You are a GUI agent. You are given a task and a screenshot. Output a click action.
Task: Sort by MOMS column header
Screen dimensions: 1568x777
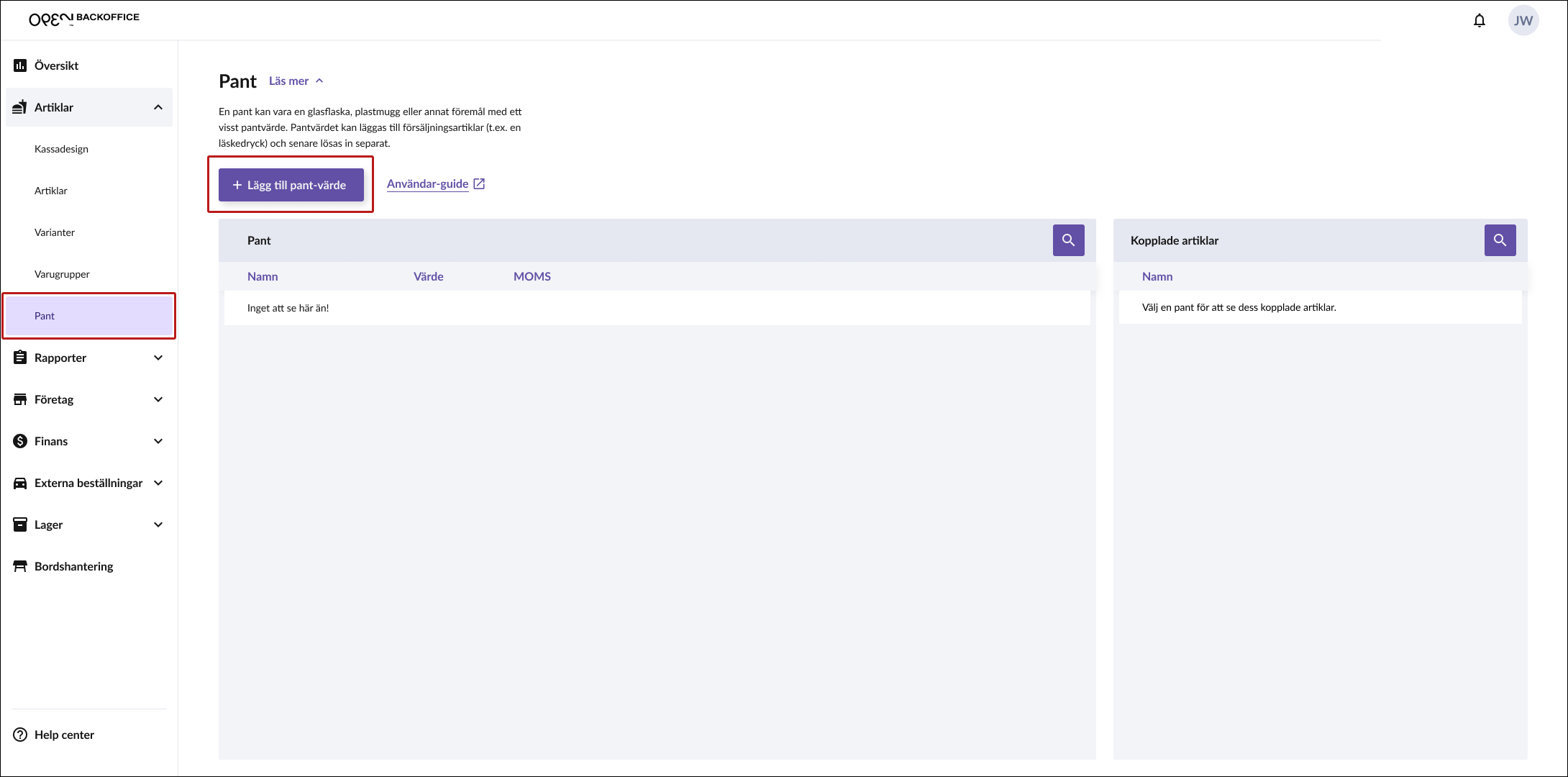tap(532, 276)
